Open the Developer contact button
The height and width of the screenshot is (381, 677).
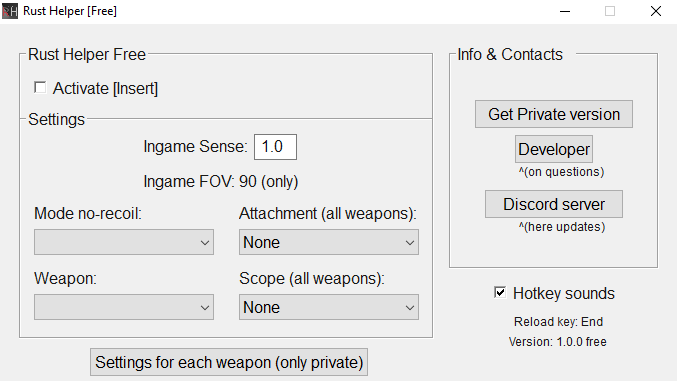[x=554, y=149]
